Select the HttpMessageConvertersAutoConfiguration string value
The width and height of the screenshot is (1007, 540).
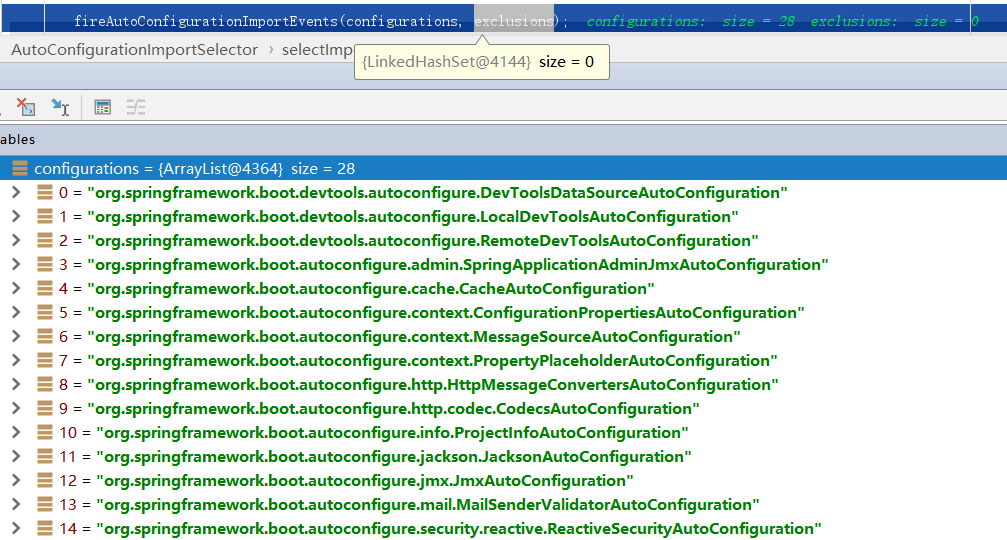tap(433, 385)
